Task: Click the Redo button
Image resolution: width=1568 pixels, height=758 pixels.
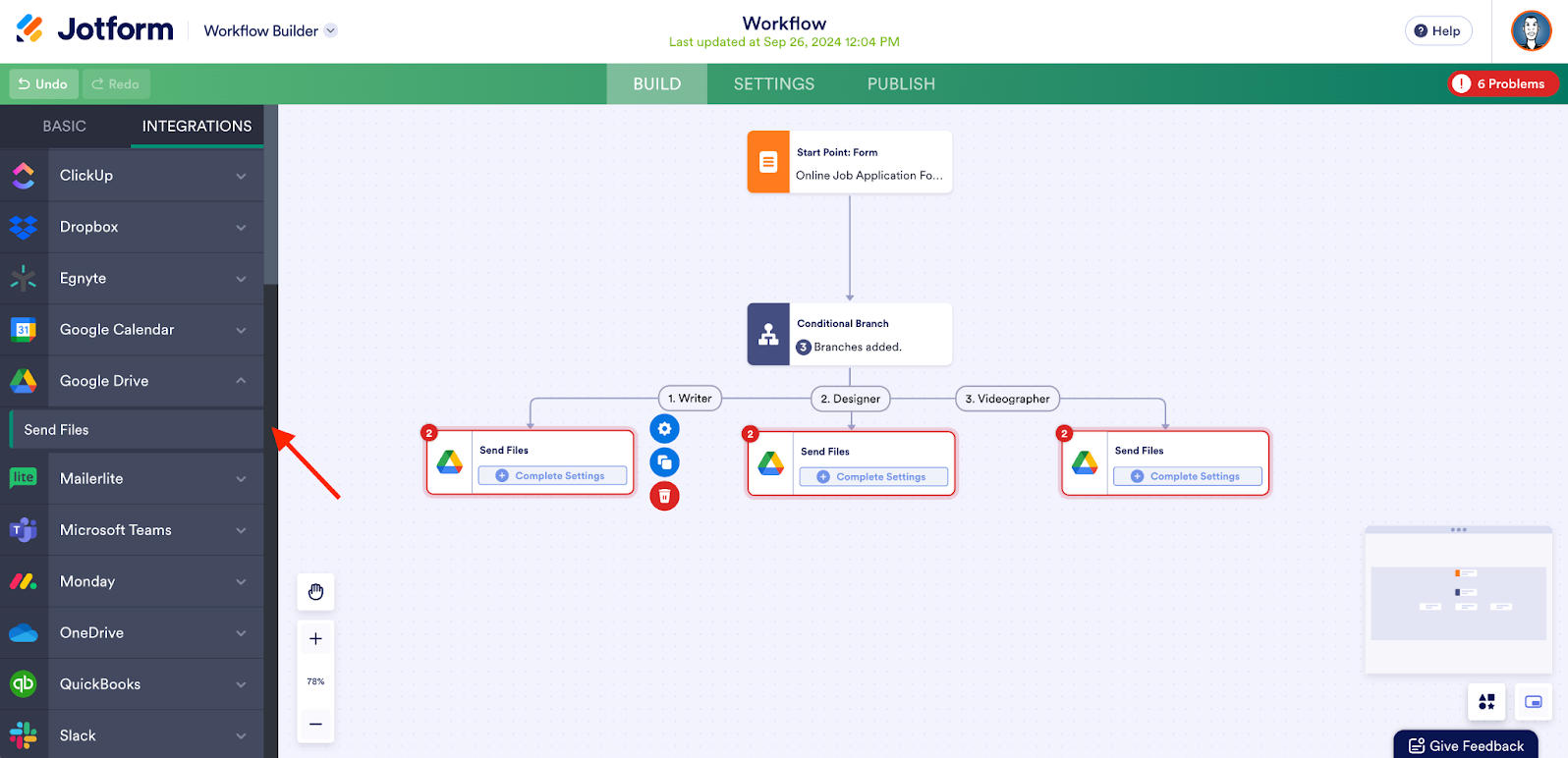Action: 116,84
